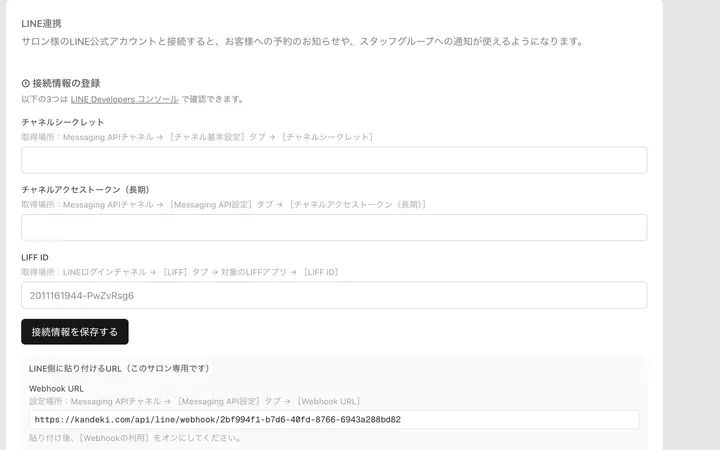Click the step-one icon beside 接続情報の登録

click(26, 84)
